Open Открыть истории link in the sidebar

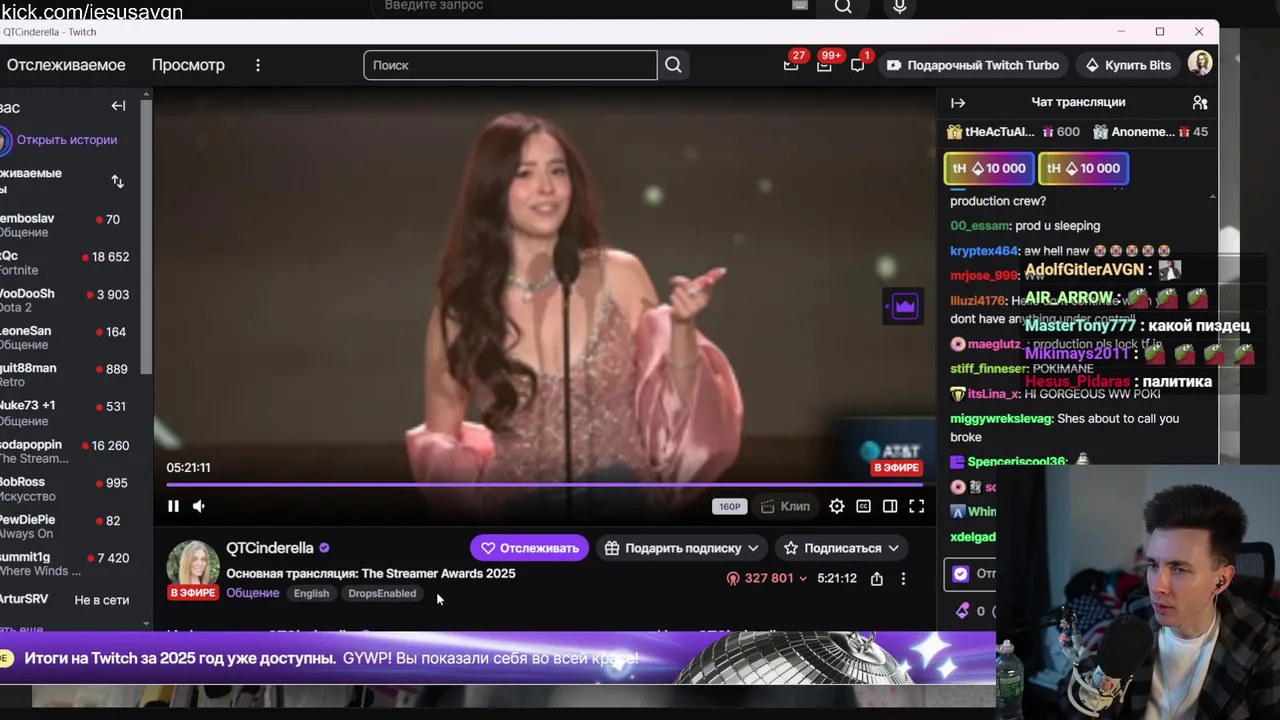pyautogui.click(x=66, y=140)
